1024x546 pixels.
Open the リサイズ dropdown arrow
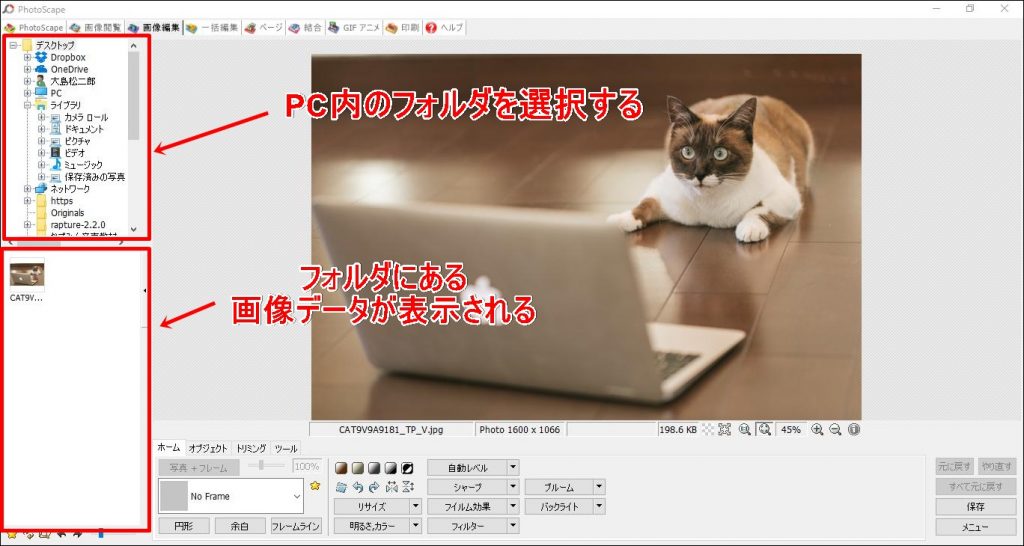(x=416, y=506)
